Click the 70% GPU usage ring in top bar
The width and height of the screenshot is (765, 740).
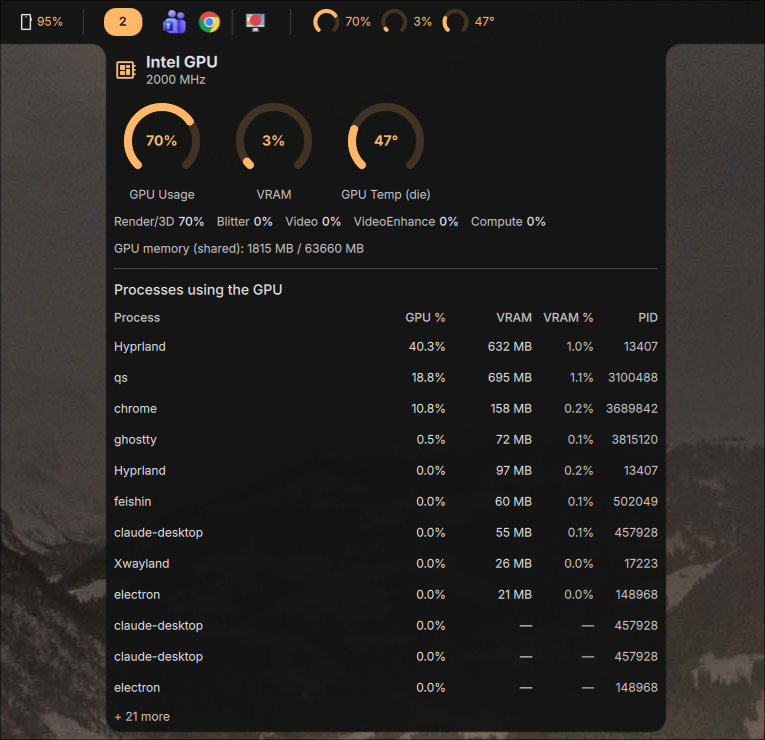pos(326,22)
